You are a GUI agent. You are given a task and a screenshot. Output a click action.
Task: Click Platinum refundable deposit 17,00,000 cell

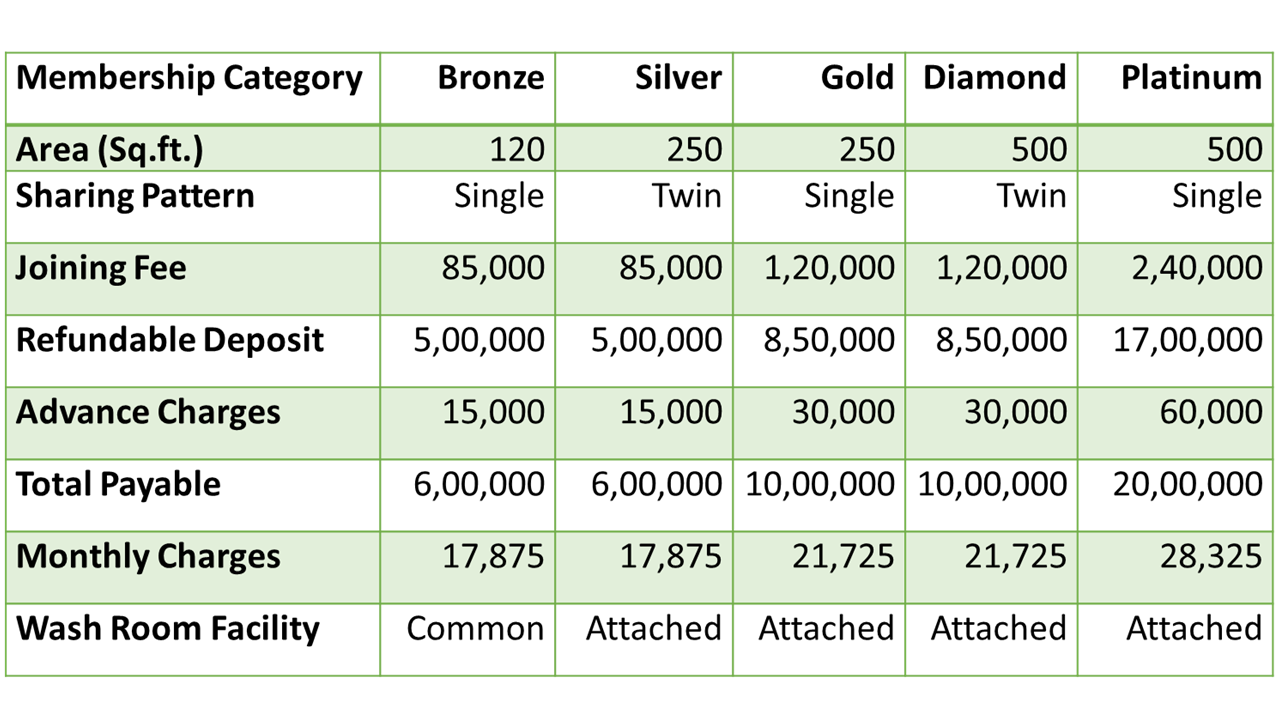pyautogui.click(x=1174, y=351)
